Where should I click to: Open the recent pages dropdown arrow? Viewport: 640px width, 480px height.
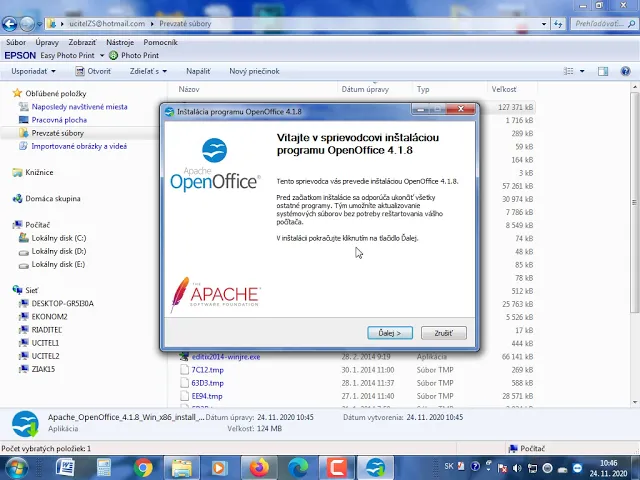pos(39,24)
